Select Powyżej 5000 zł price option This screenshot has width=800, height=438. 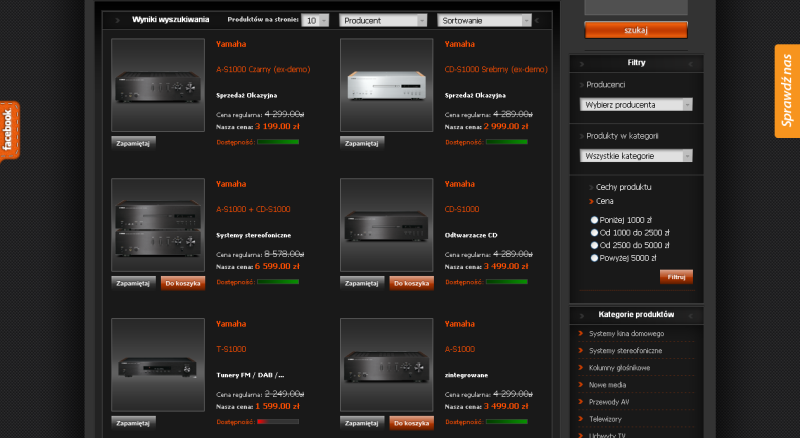tap(594, 258)
